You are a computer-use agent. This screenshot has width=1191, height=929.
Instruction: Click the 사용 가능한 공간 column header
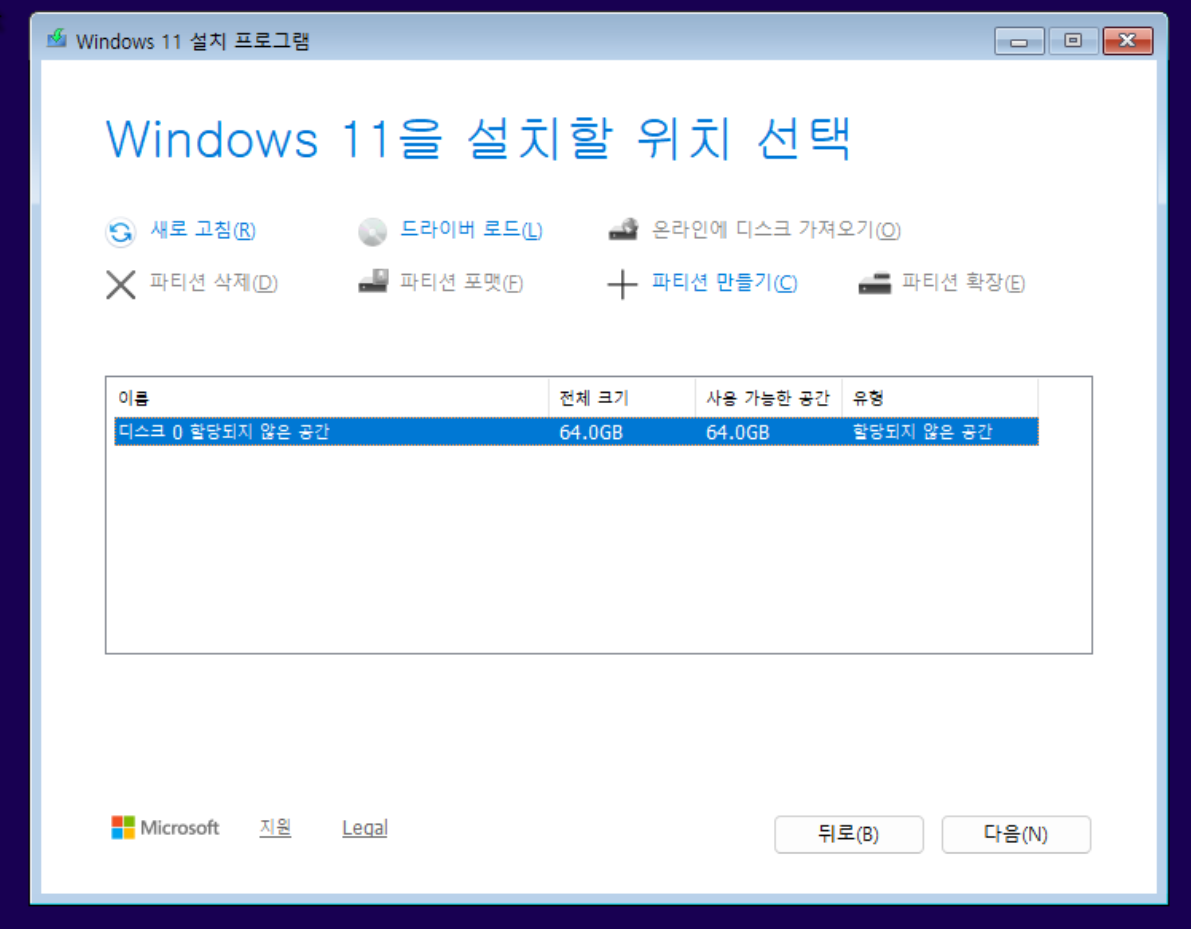(x=768, y=398)
